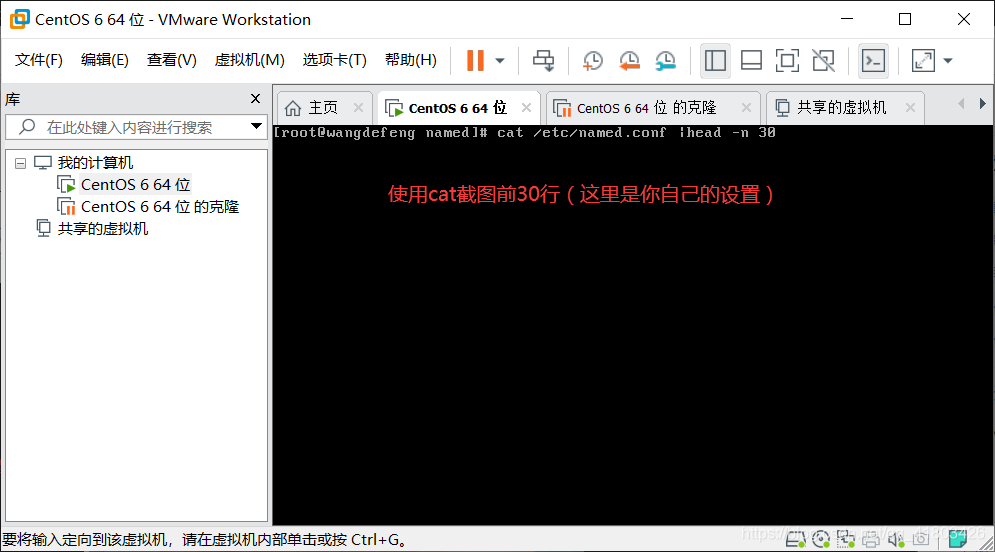Toggle the thumbnail bar view

pos(751,61)
